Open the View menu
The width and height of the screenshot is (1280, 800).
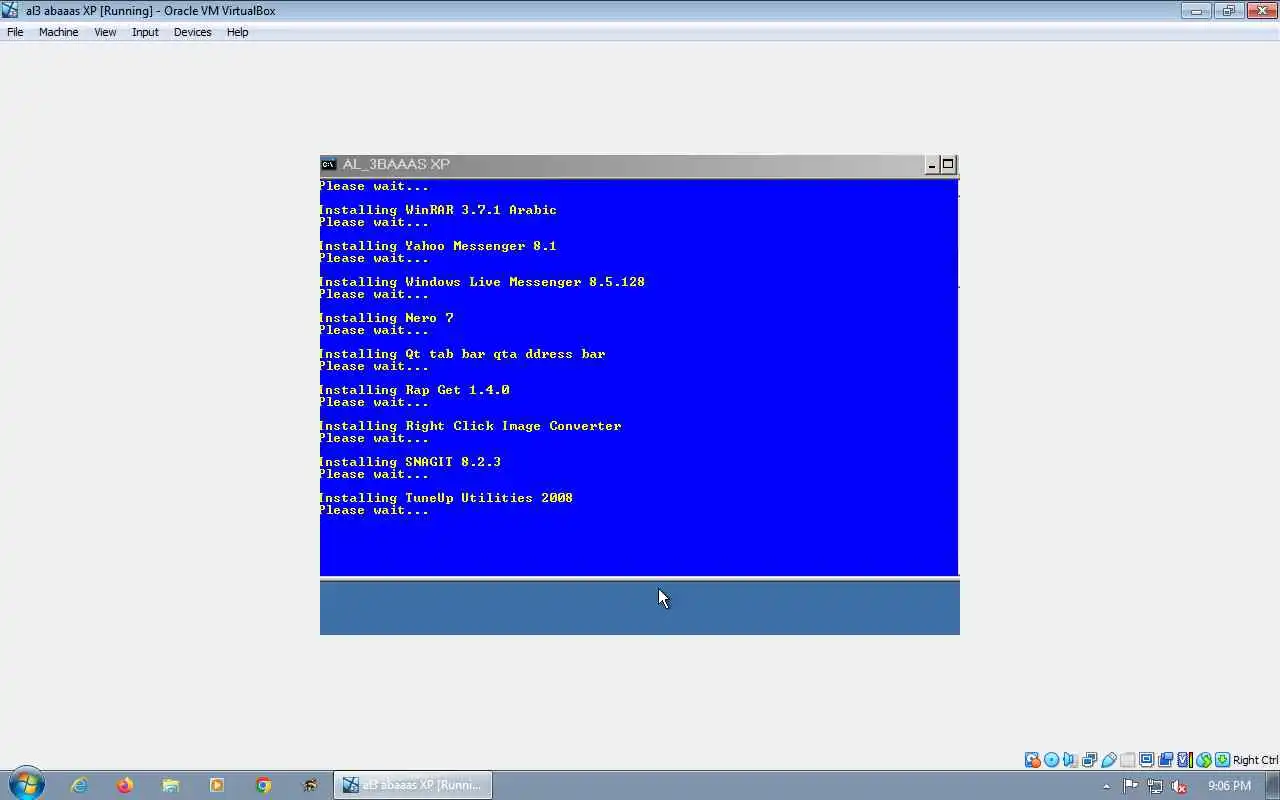[105, 32]
